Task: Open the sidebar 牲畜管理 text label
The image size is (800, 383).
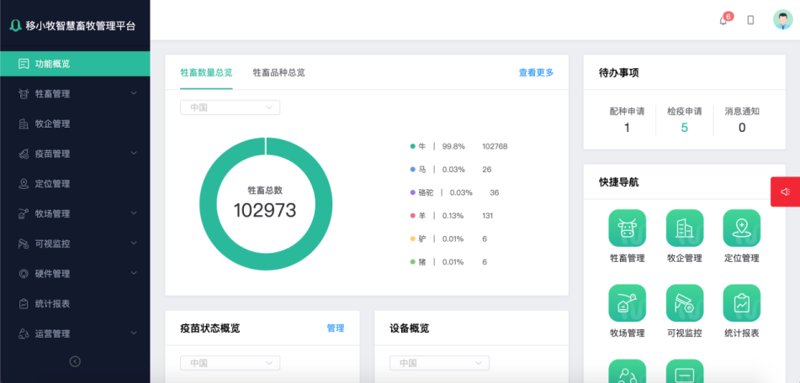Action: tap(53, 94)
